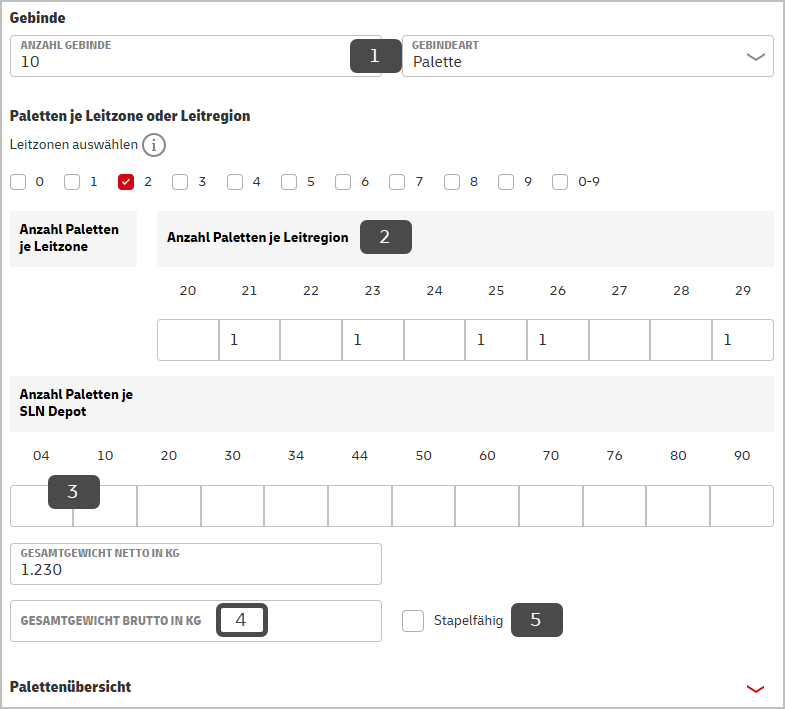The image size is (785, 709).
Task: Uncheck Leitzone 2 checkbox
Action: (x=126, y=182)
